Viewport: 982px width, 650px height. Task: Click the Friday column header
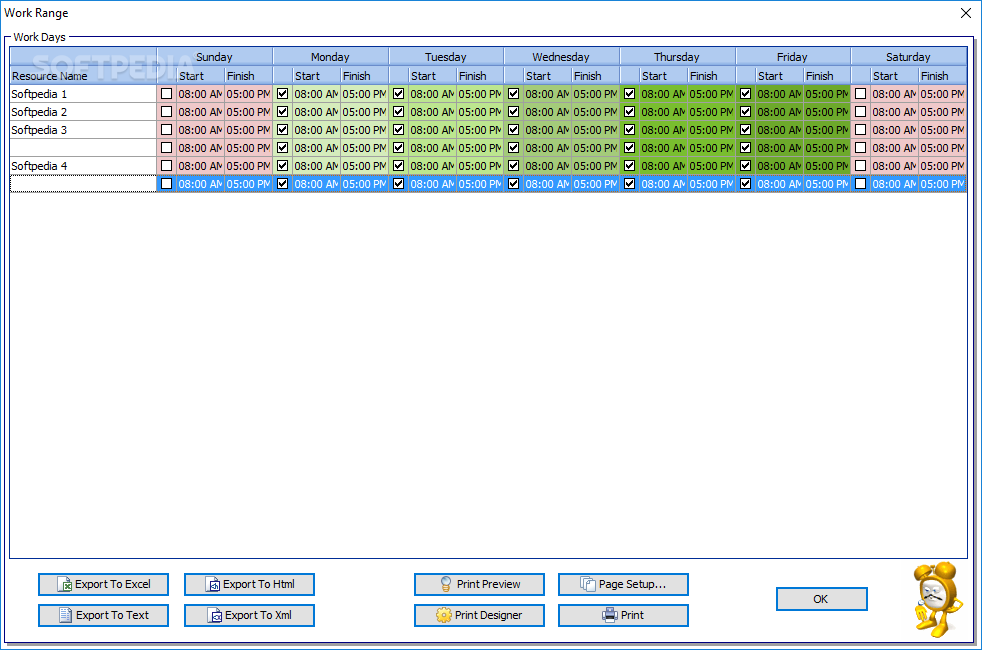click(793, 56)
